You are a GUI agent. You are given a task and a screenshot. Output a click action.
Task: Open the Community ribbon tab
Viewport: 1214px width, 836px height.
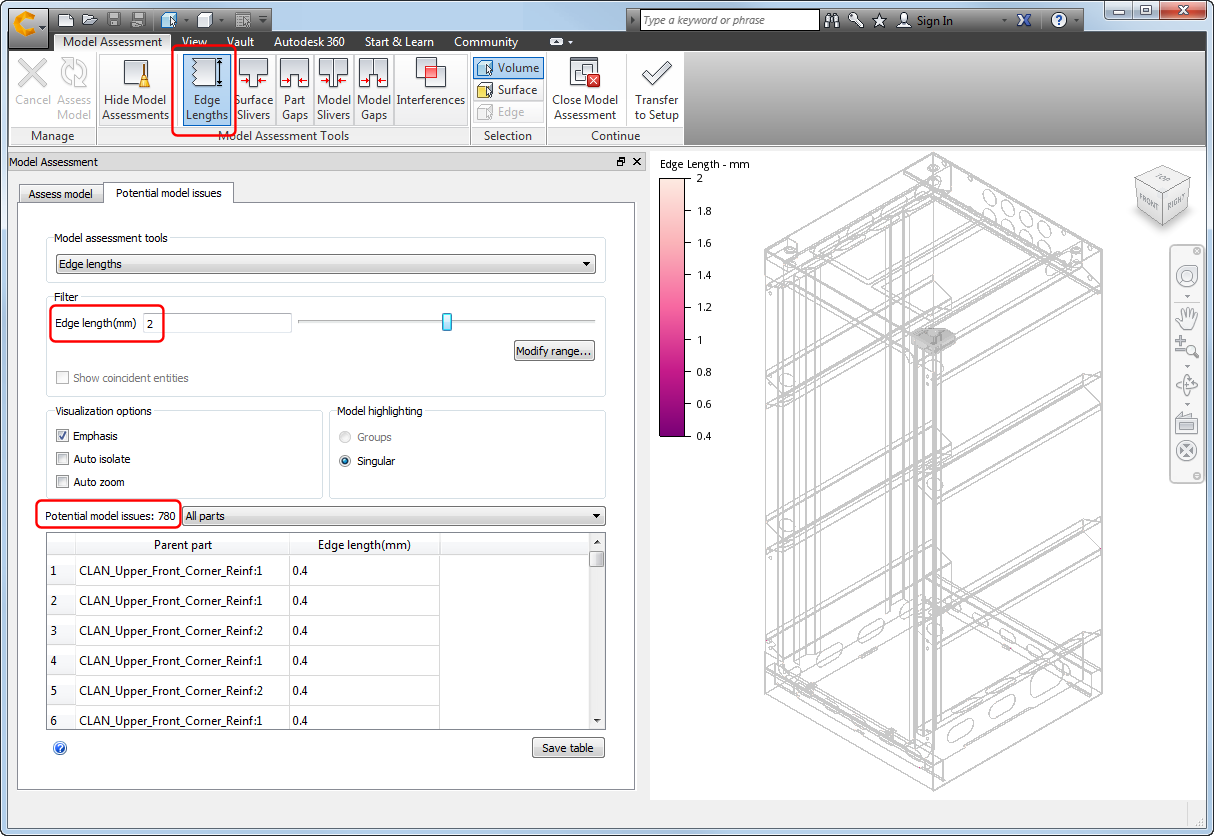(x=486, y=42)
